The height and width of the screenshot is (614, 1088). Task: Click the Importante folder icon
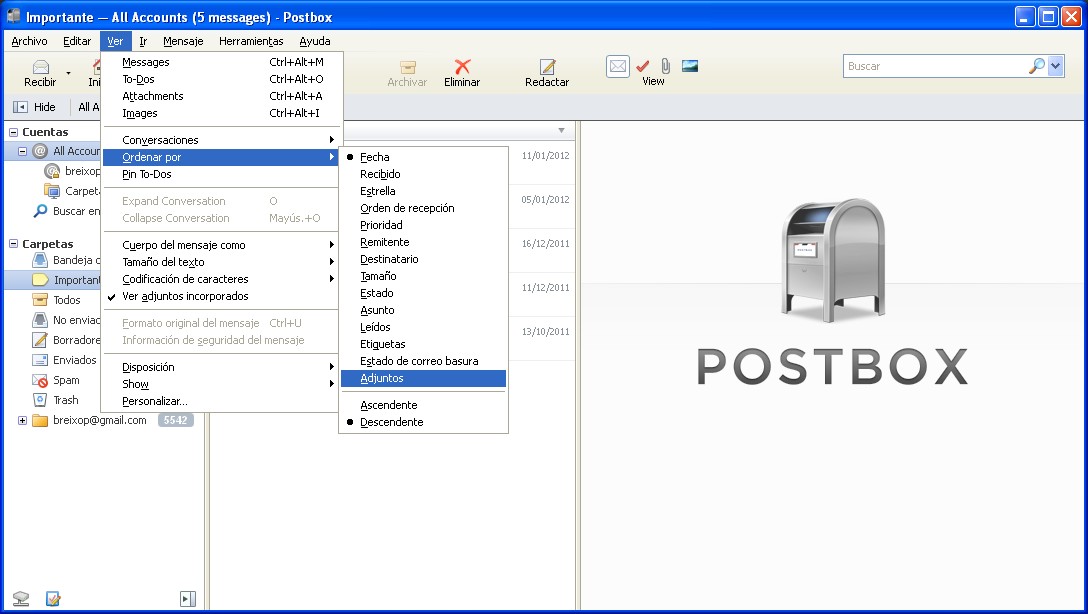(x=40, y=280)
